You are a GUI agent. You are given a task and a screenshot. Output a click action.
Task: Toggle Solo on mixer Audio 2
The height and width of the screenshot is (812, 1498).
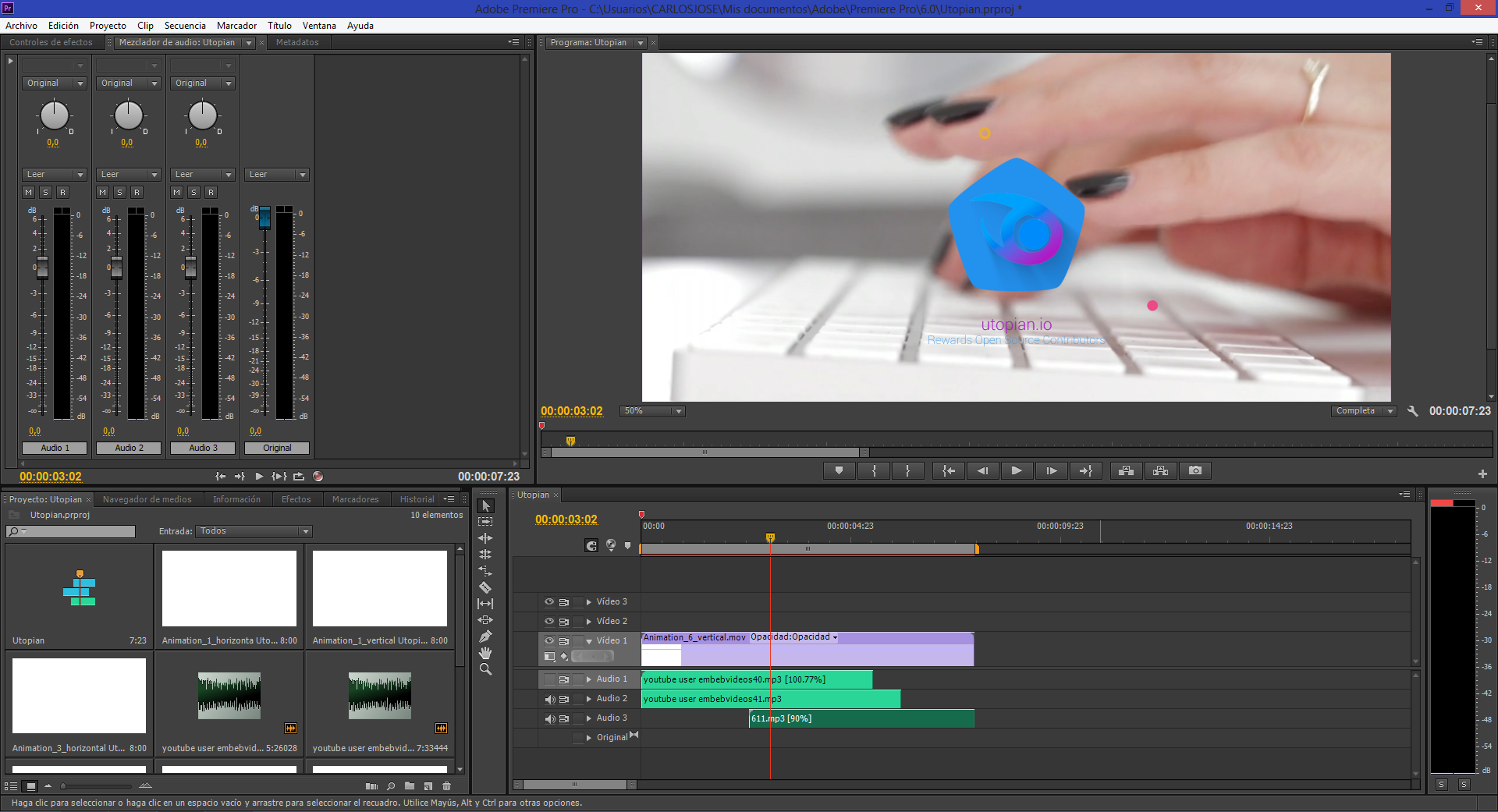point(119,192)
